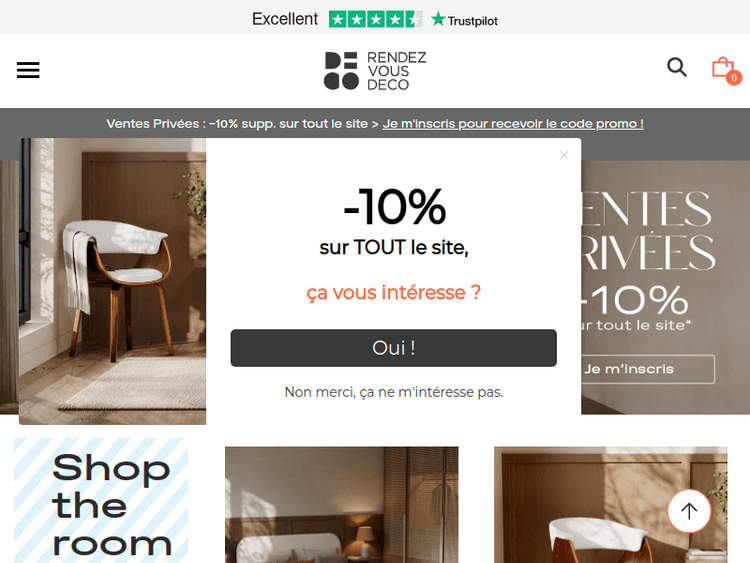
Task: Decline with Non merci, ça ne m'intéresse pas
Action: click(x=394, y=392)
